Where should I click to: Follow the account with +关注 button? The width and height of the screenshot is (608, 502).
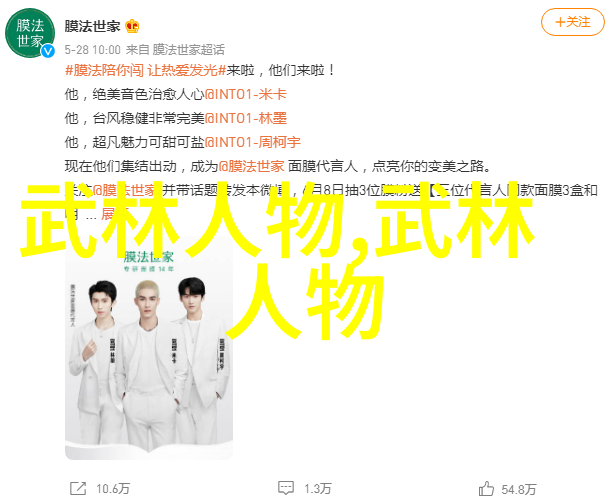pyautogui.click(x=573, y=22)
